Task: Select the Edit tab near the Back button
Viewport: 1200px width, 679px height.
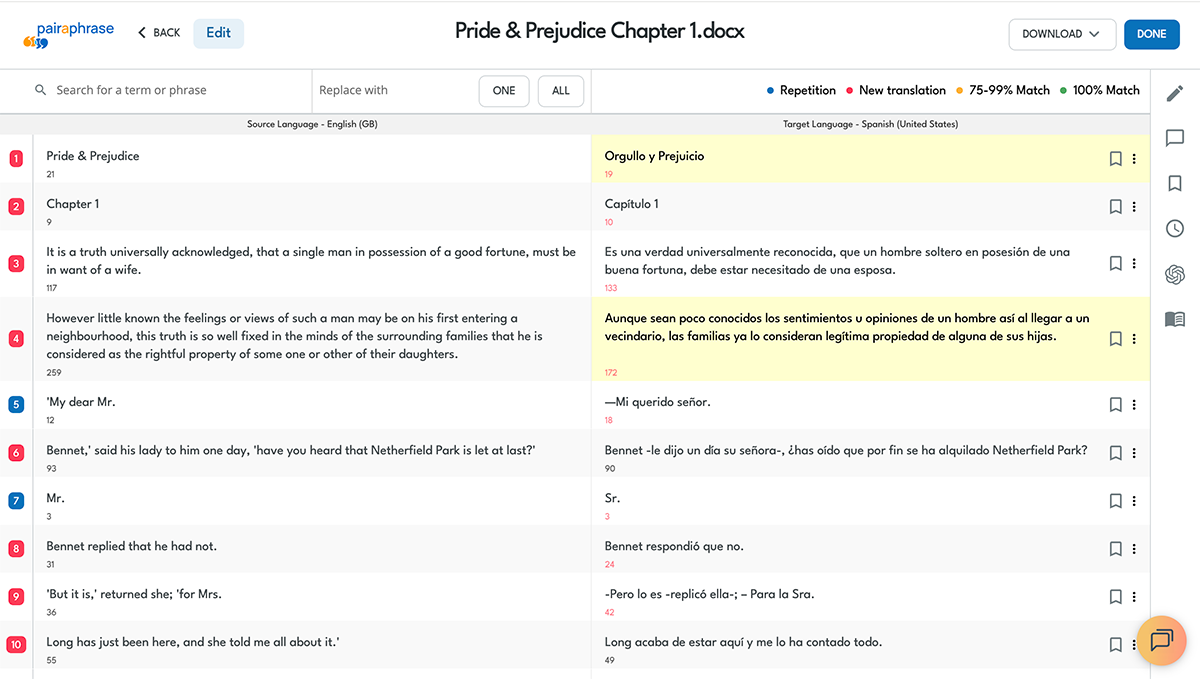Action: click(x=218, y=32)
